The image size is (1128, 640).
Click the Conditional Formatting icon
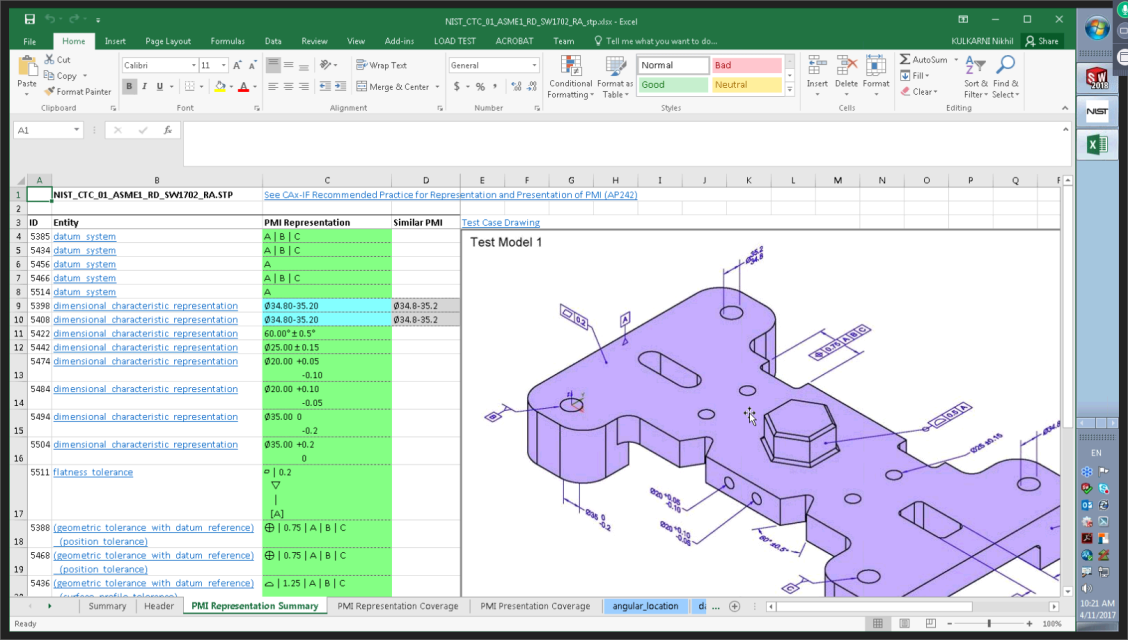(571, 67)
